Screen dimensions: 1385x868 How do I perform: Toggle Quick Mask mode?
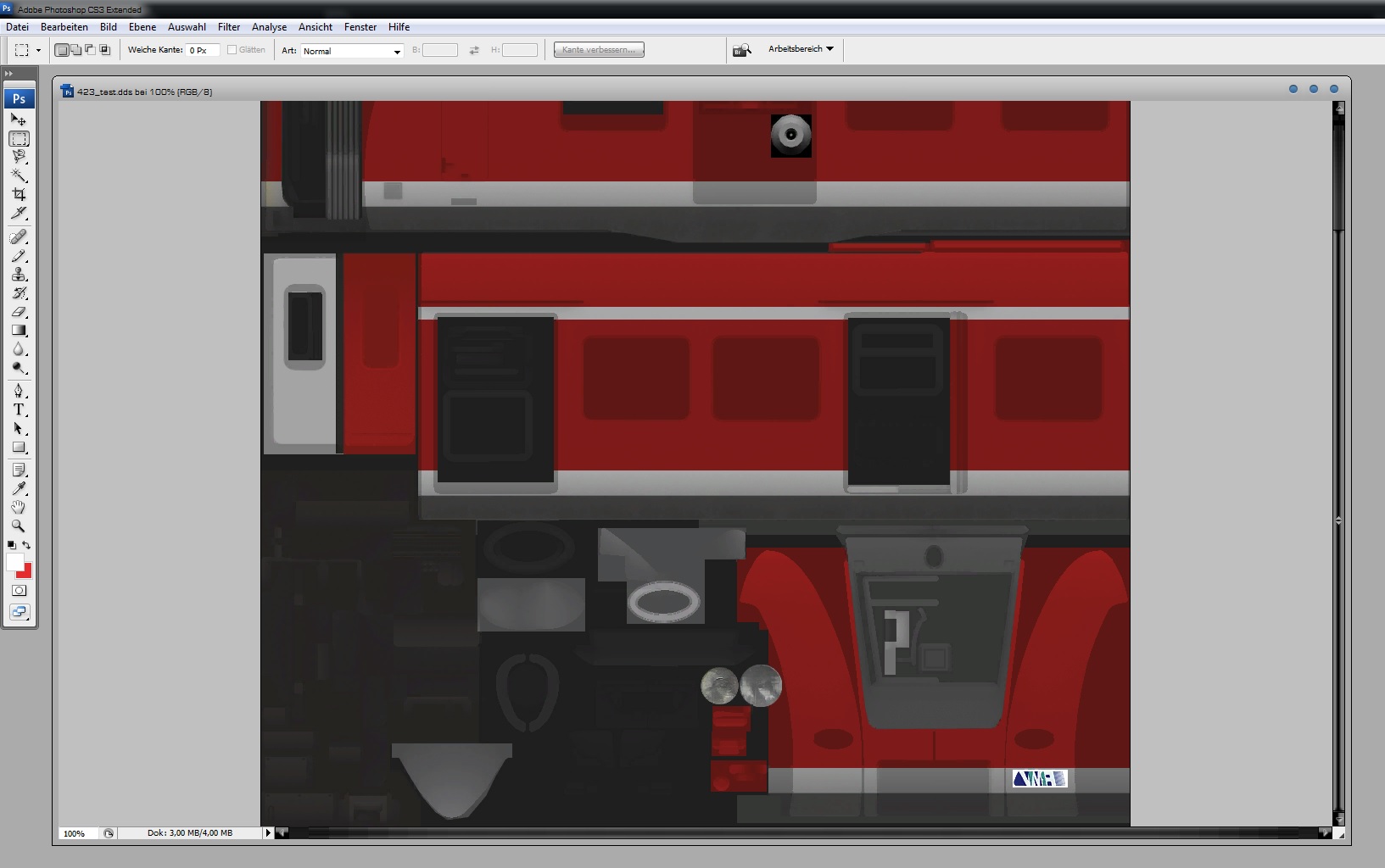point(19,591)
